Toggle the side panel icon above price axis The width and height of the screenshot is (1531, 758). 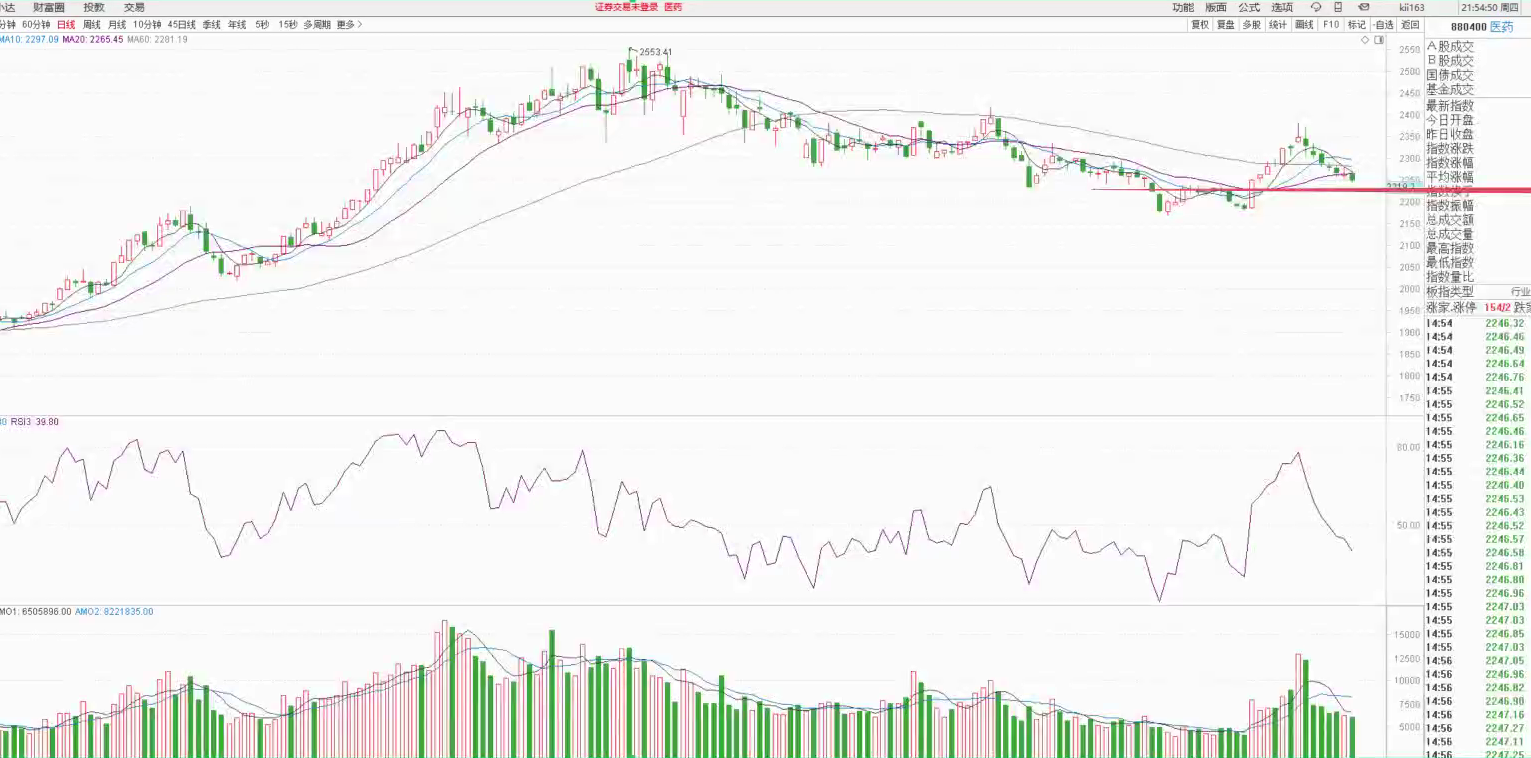pyautogui.click(x=1379, y=41)
